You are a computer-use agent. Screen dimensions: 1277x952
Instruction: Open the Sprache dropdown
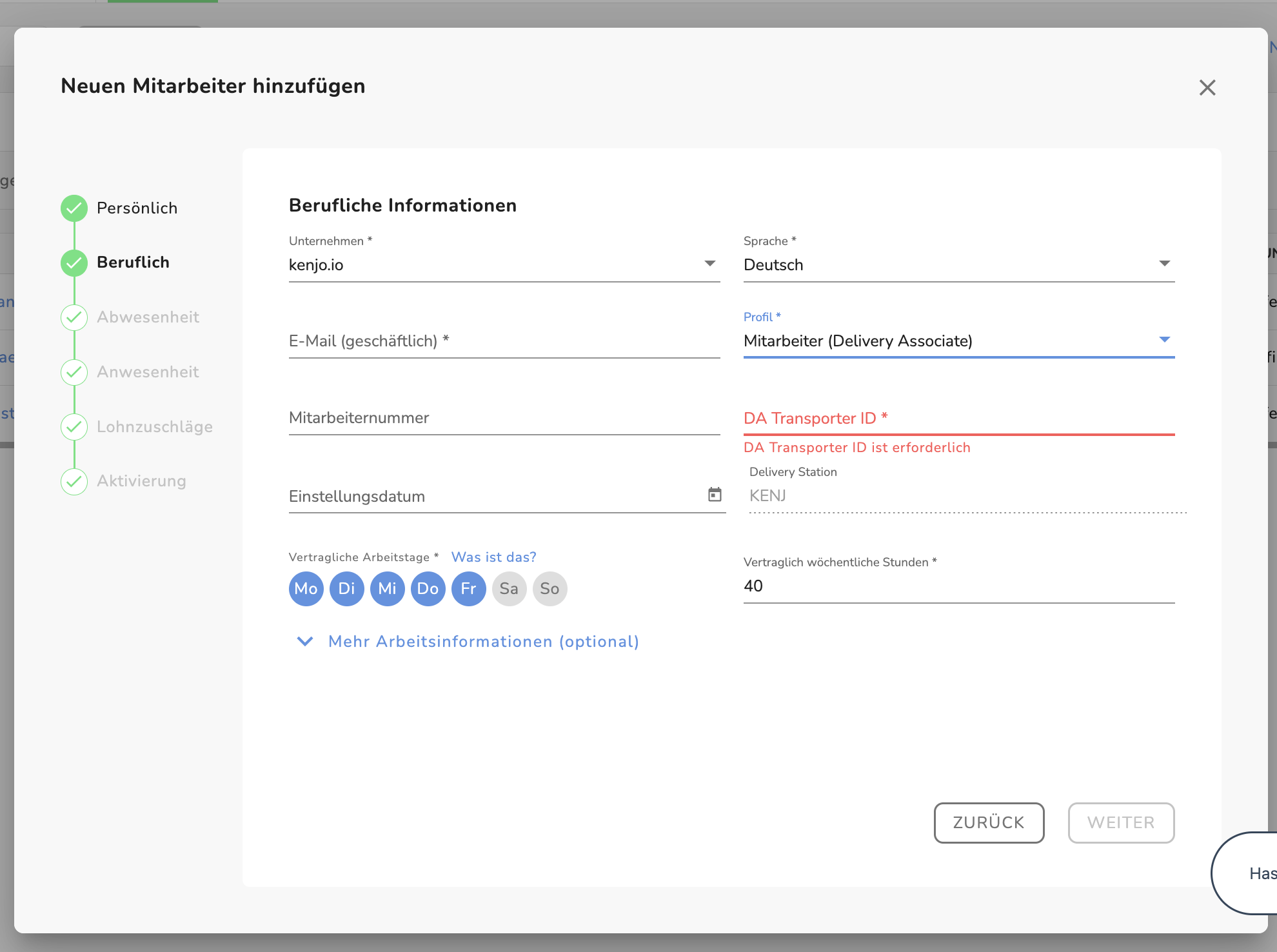tap(958, 265)
